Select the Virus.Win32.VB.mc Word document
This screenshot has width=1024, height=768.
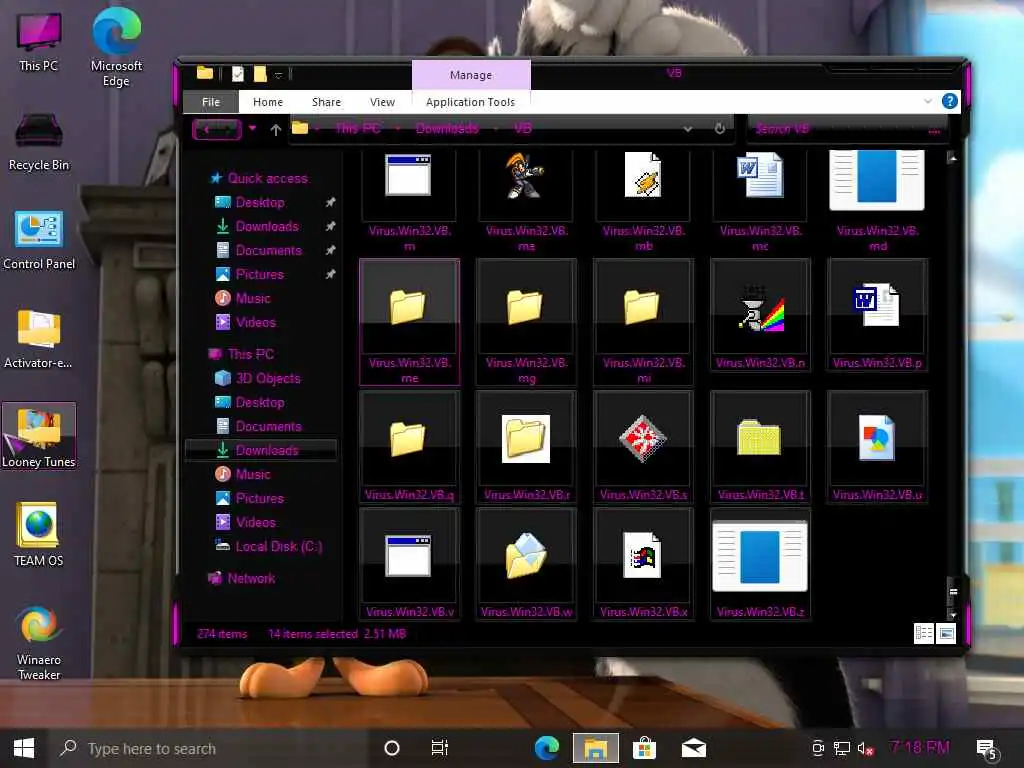pos(760,201)
